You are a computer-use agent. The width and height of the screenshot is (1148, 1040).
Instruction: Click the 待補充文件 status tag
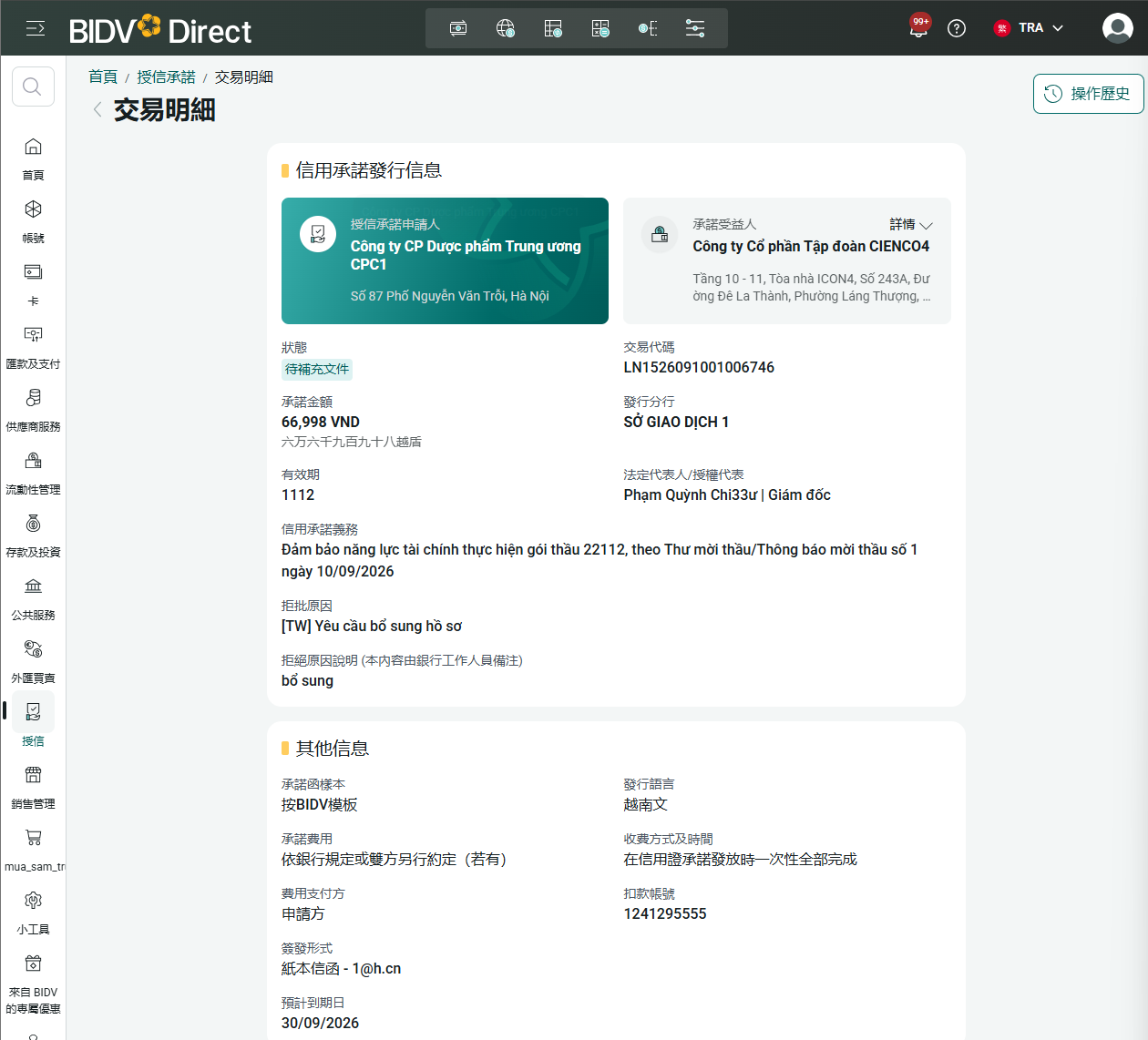[317, 369]
